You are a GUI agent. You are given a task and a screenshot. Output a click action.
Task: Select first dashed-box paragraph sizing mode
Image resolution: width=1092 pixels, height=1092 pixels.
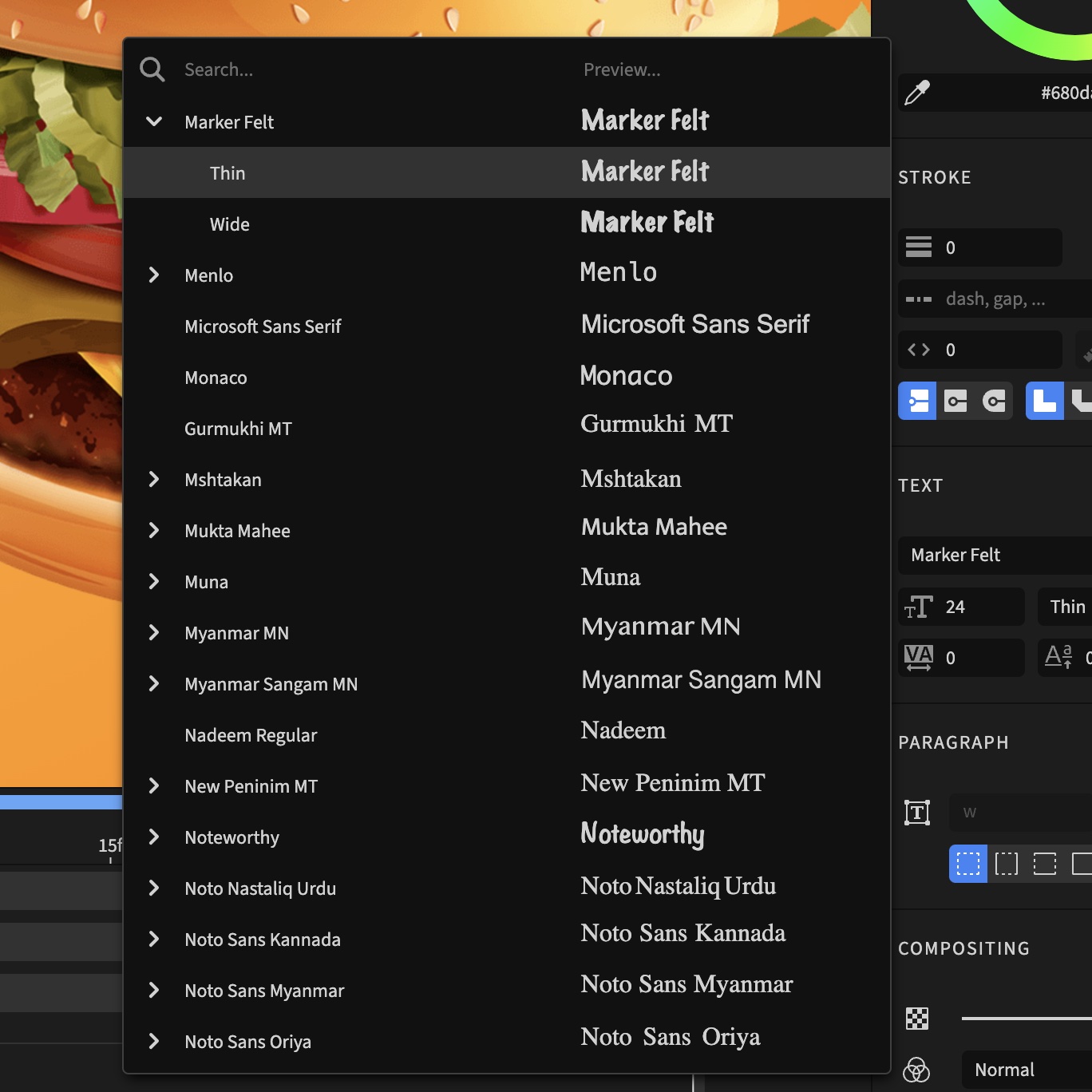click(x=968, y=864)
